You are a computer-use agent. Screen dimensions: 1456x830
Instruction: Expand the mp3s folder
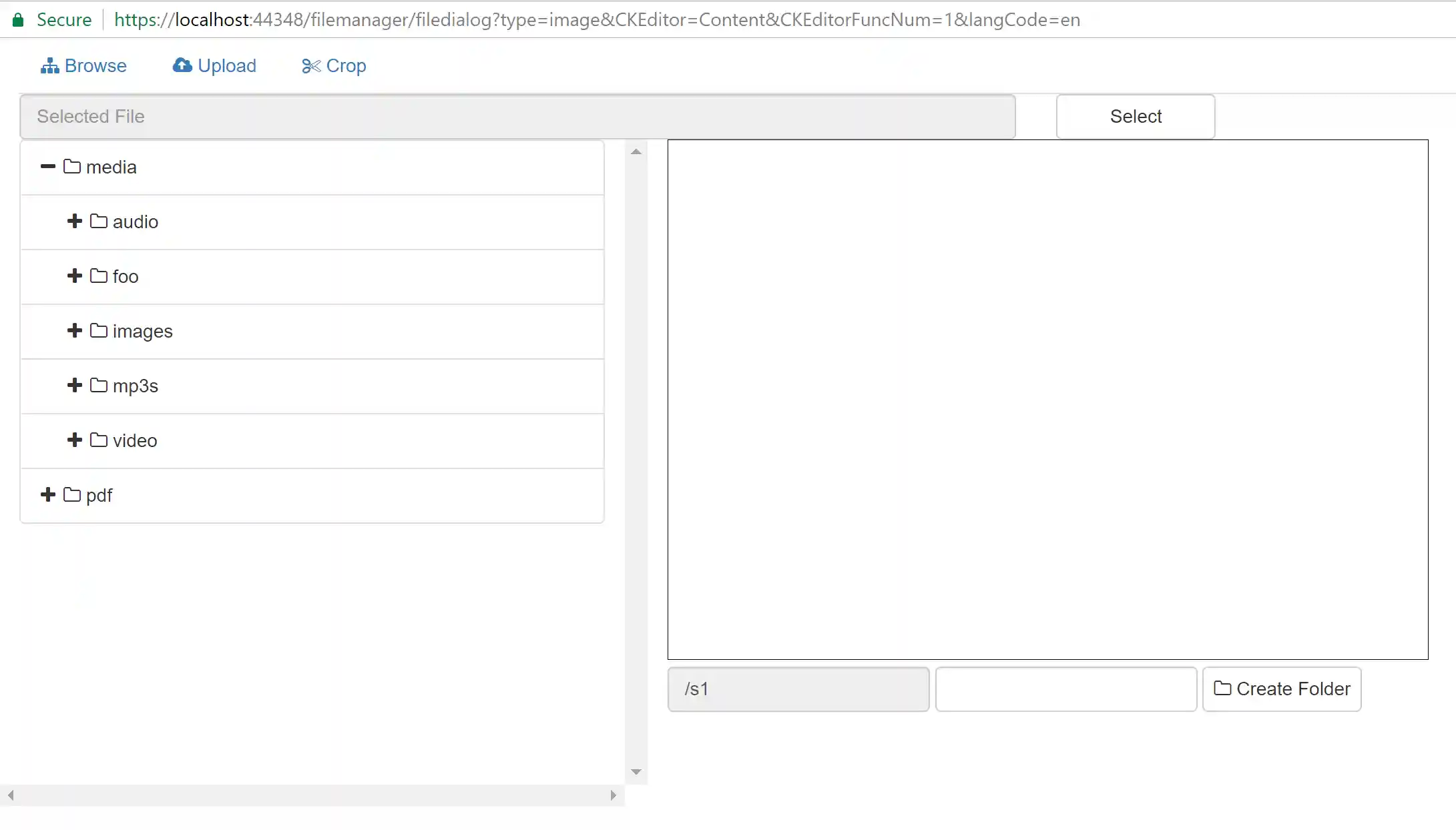coord(73,385)
